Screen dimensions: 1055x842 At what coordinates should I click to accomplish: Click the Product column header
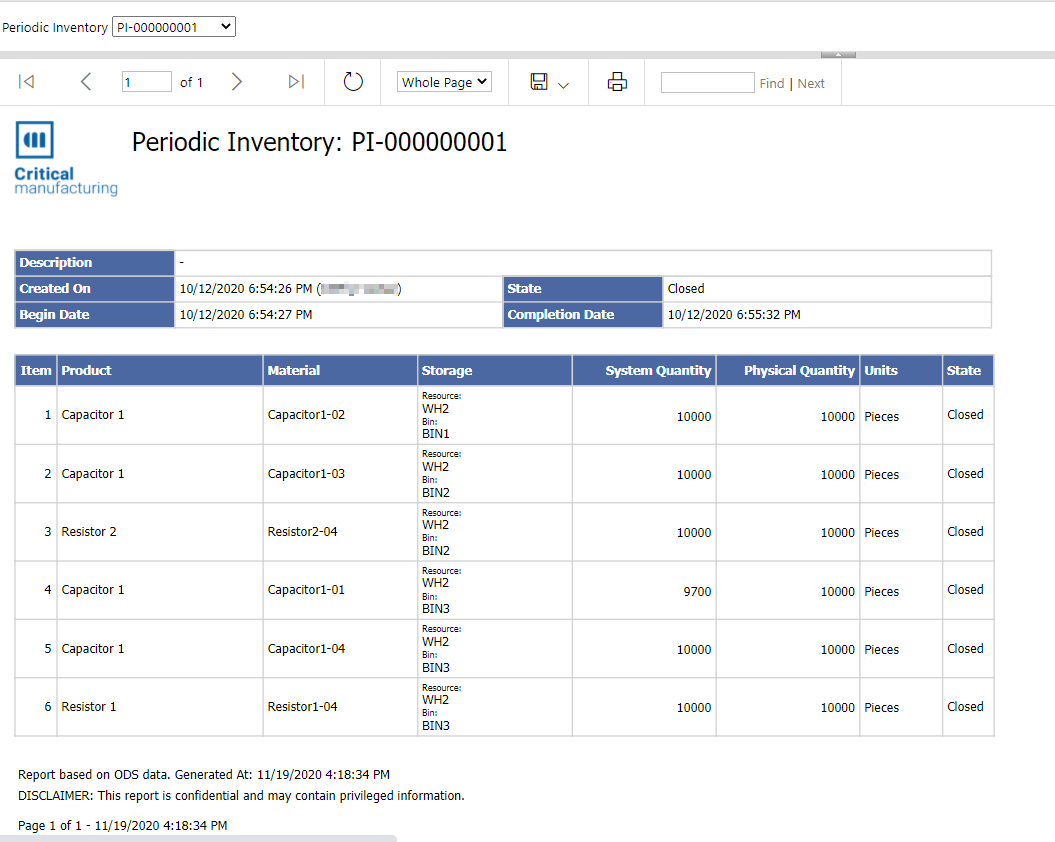(87, 370)
